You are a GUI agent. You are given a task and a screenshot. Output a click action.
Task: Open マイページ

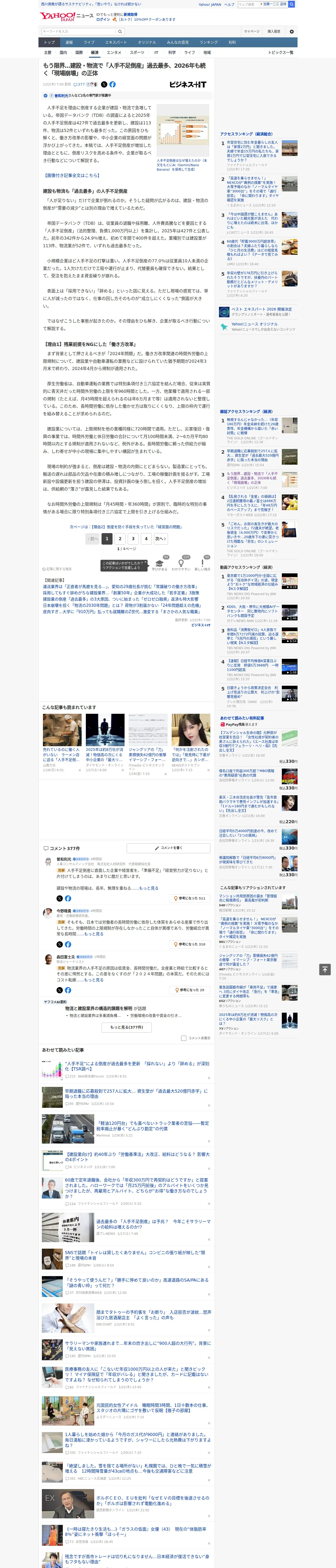(252, 32)
